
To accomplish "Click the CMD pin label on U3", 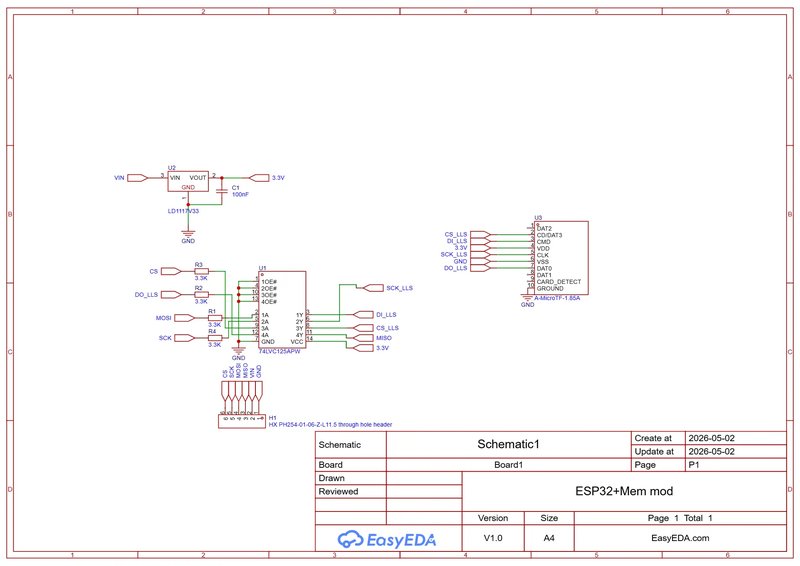I will (543, 242).
